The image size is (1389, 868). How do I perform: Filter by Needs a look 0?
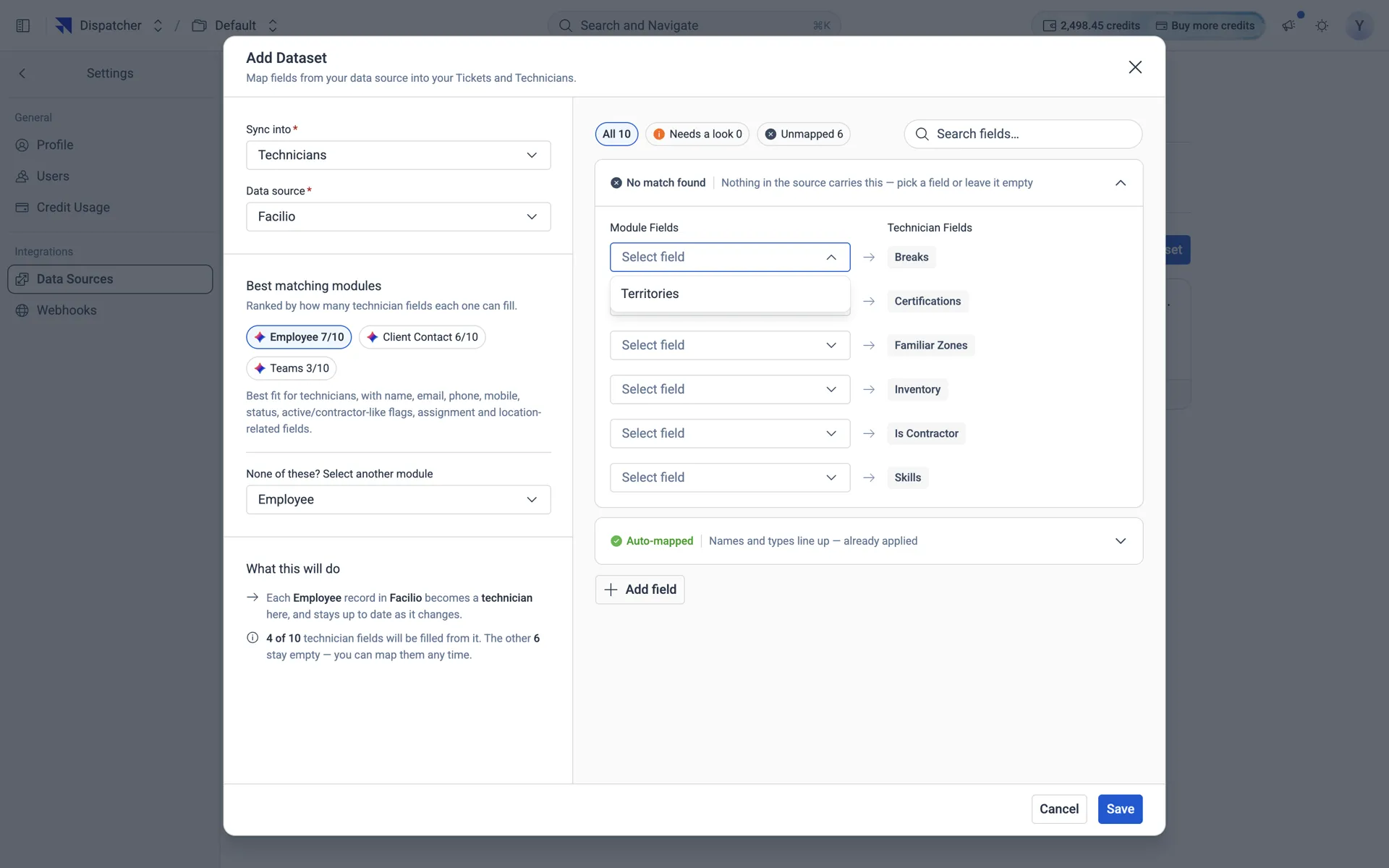[697, 134]
